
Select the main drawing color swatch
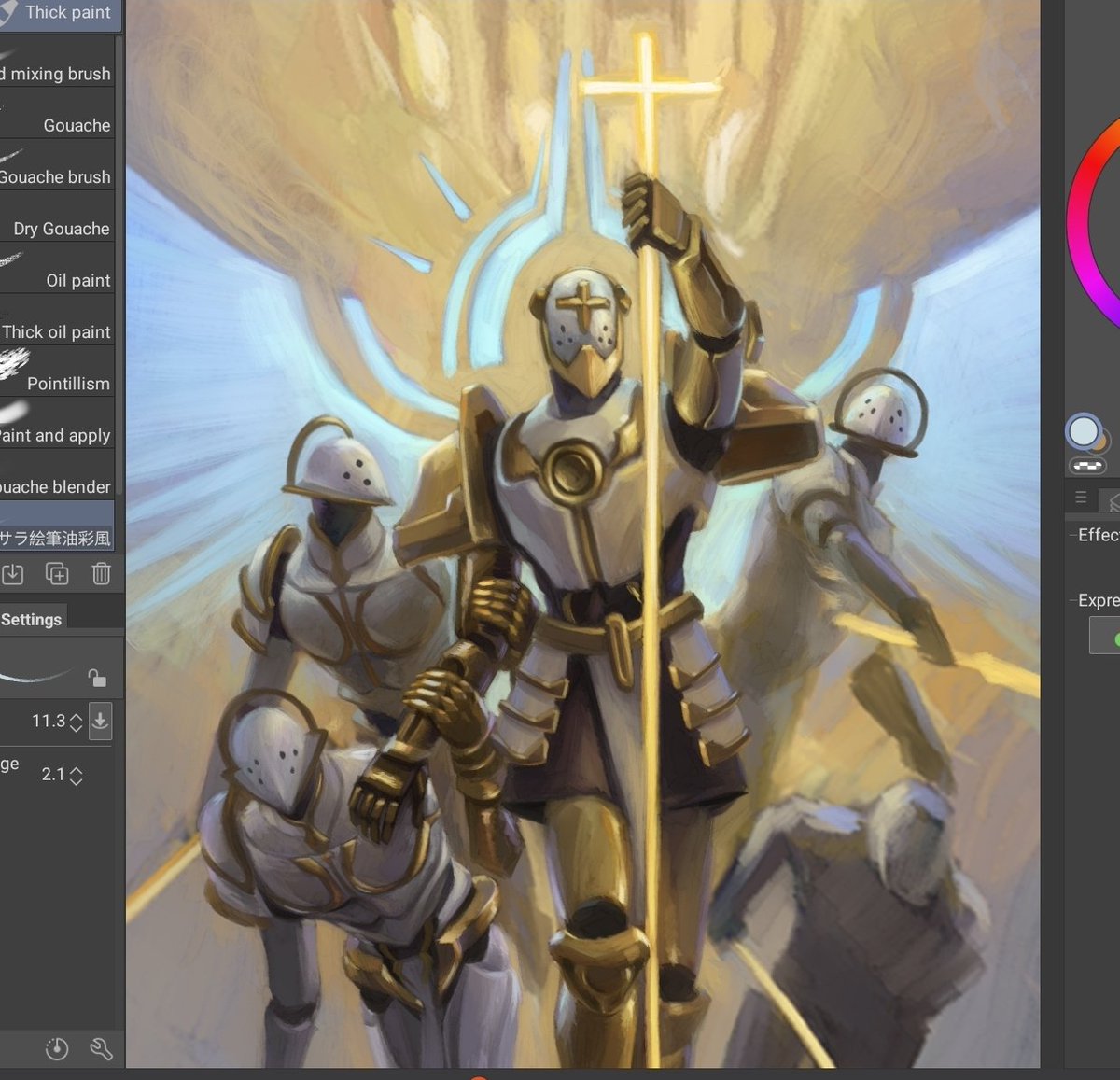1084,431
